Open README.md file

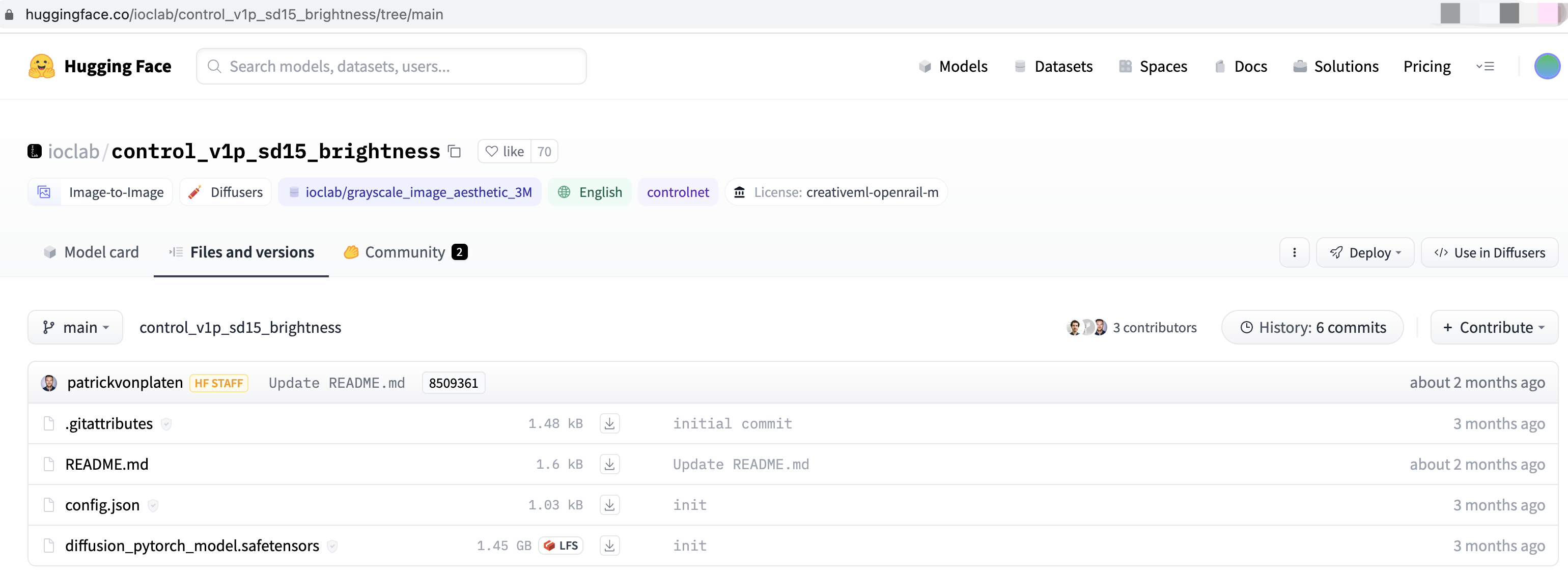click(106, 464)
